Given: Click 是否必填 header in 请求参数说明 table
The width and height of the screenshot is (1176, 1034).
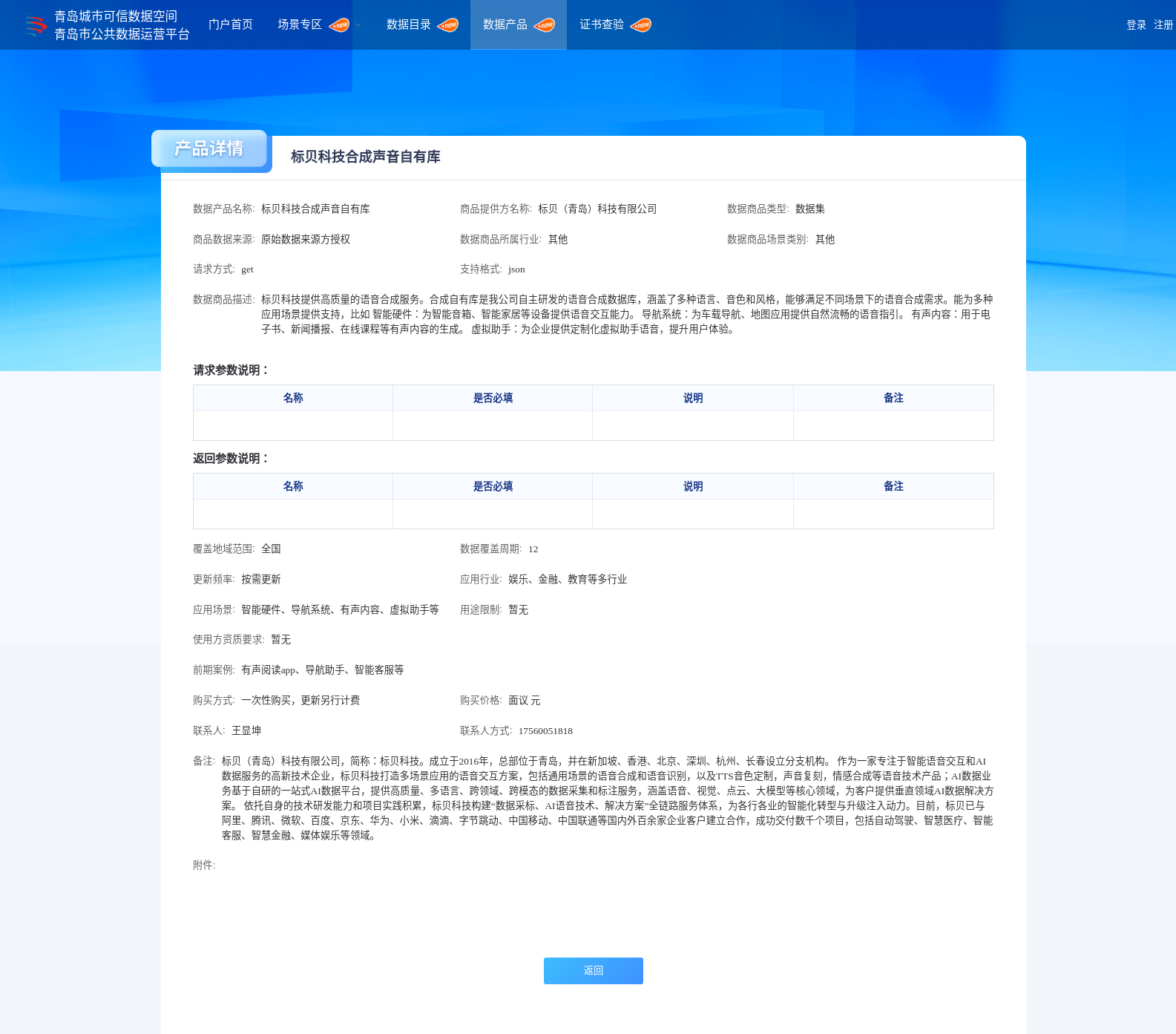Looking at the screenshot, I should coord(493,398).
